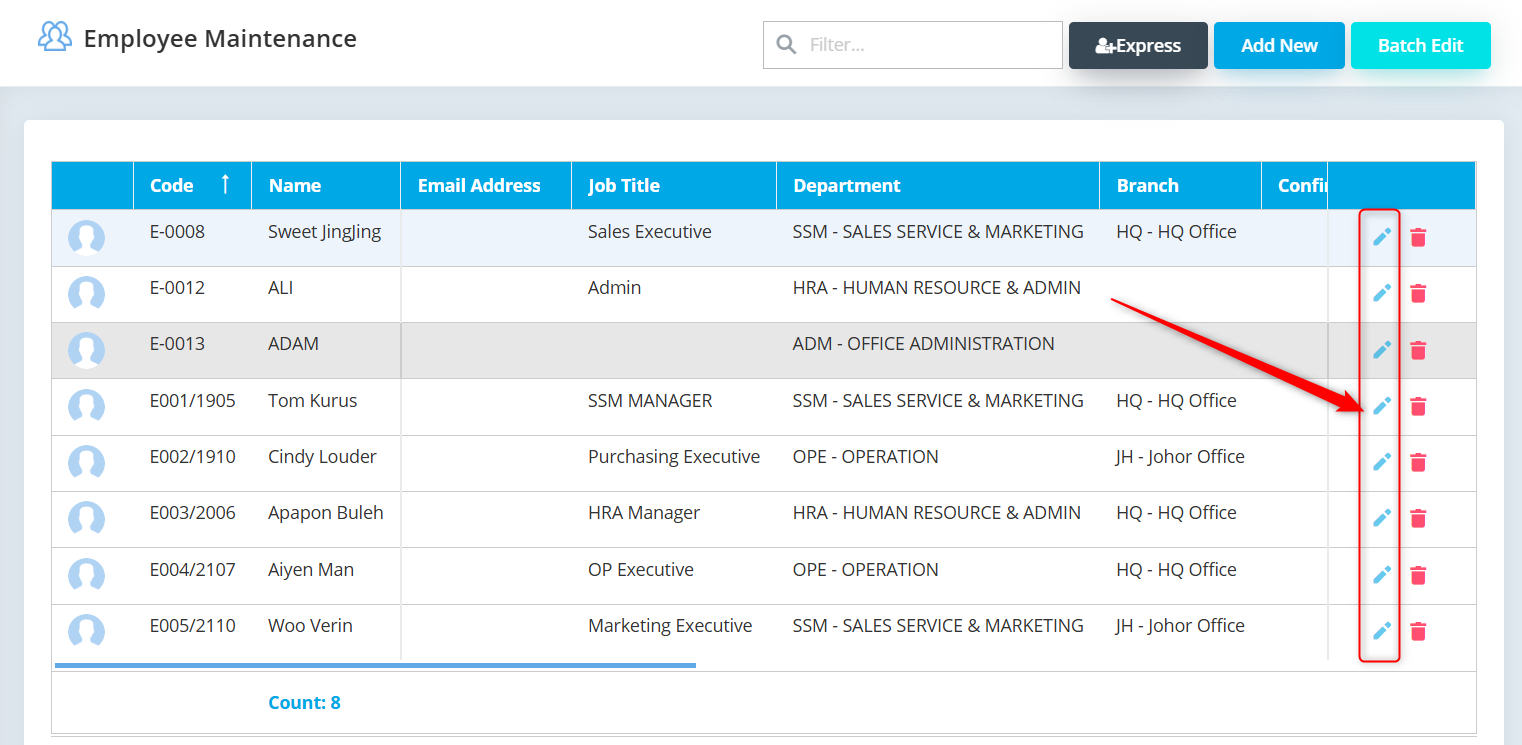1522x745 pixels.
Task: Click pencil icon for Cindy Louder
Action: pos(1381,462)
